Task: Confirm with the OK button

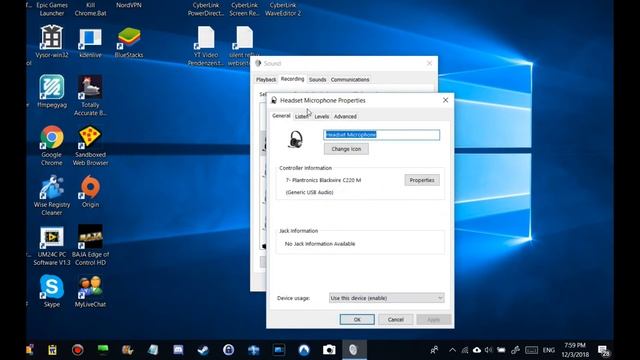Action: click(357, 320)
